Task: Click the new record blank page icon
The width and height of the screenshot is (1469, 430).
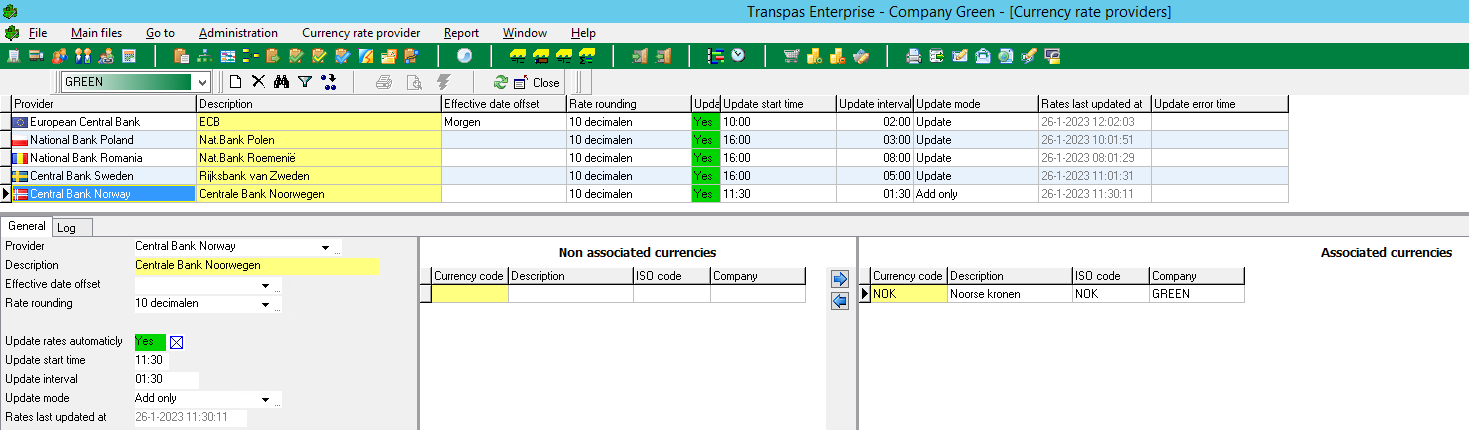Action: pyautogui.click(x=235, y=82)
